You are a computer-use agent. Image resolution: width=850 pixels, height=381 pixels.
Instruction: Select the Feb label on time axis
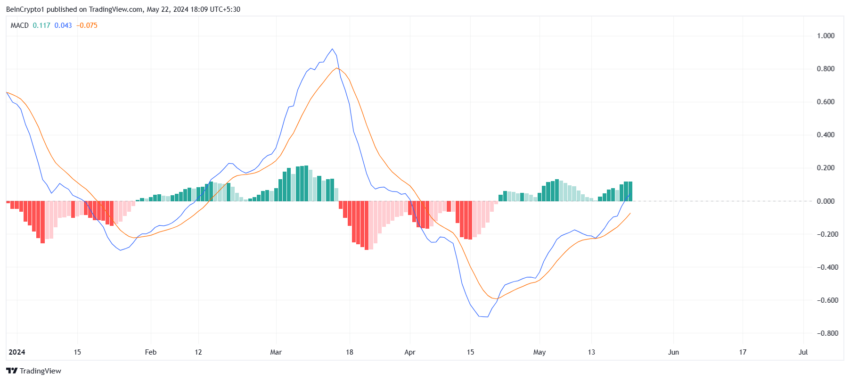151,352
